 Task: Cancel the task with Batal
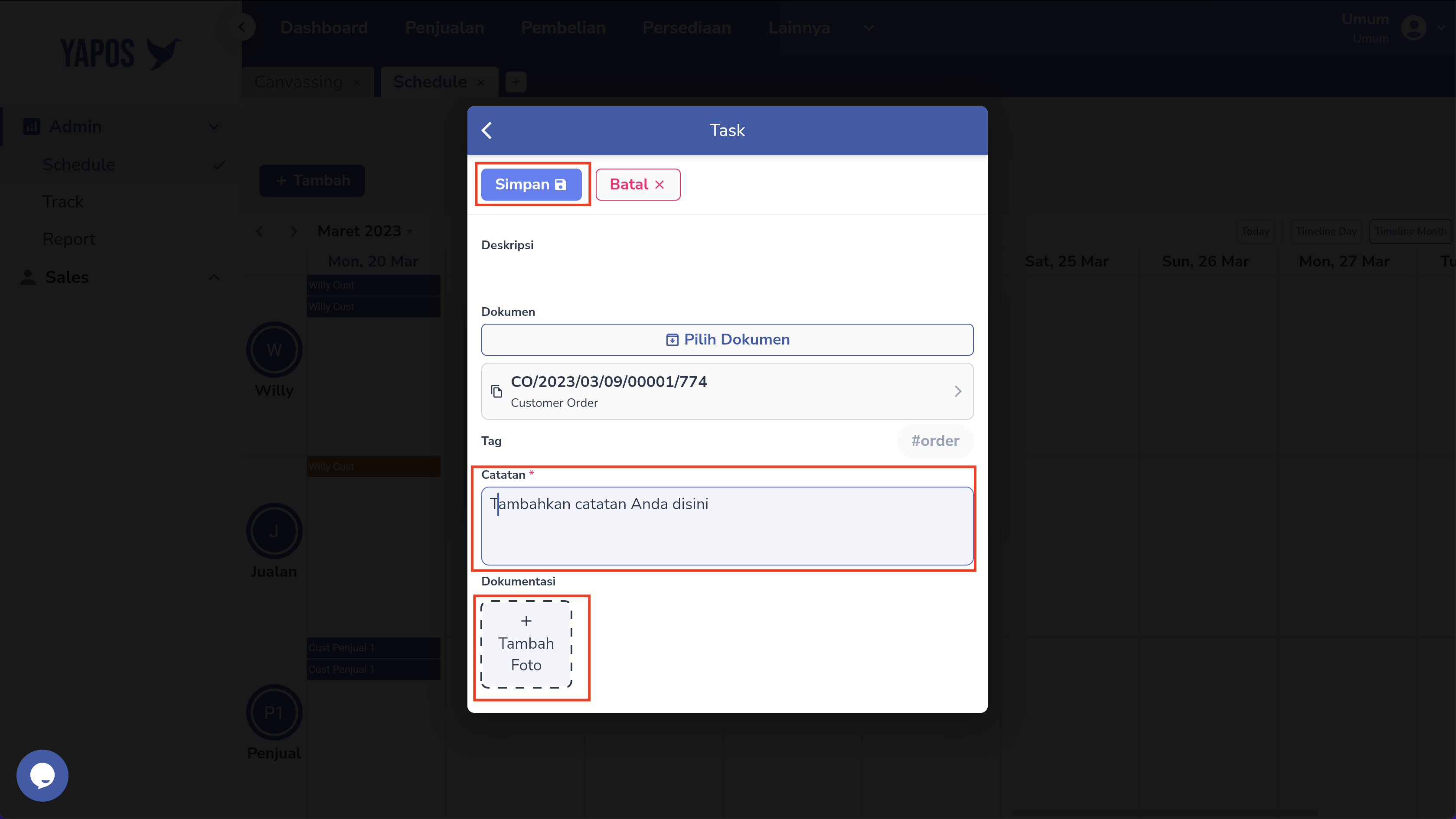(x=637, y=184)
